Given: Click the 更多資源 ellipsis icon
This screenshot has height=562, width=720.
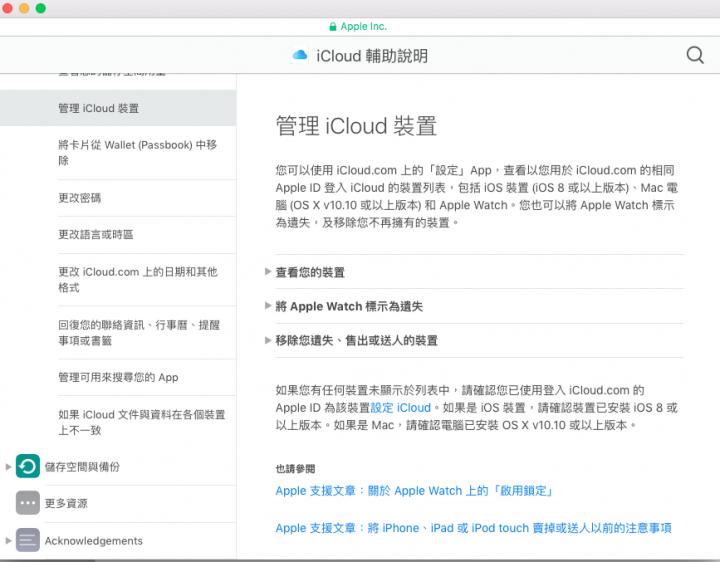Looking at the screenshot, I should 28,503.
